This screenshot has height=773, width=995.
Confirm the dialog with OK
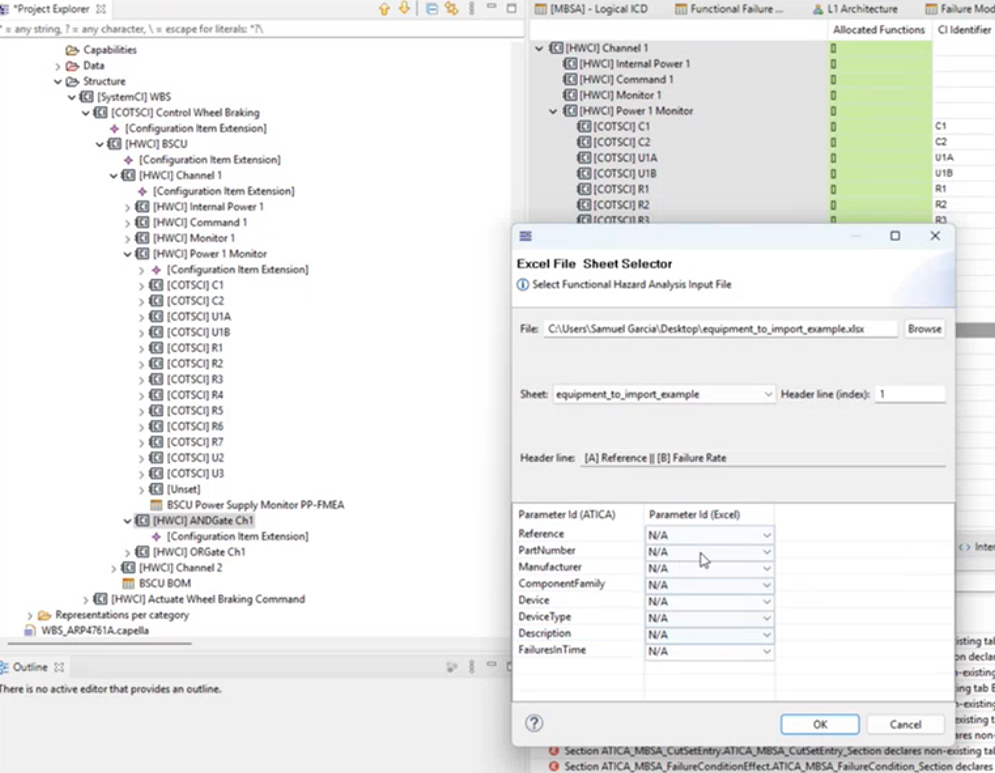coord(820,724)
